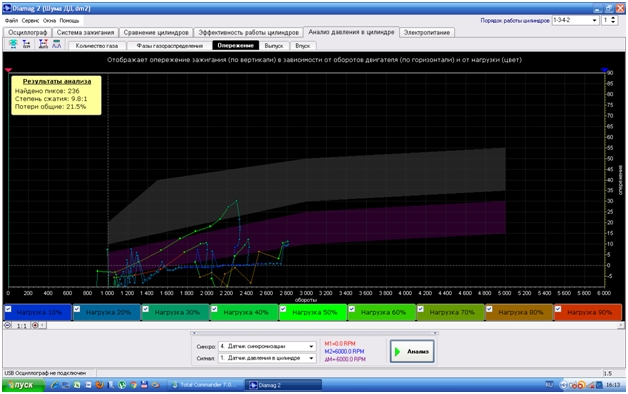Switch to the Сравнение цилиндров tab
This screenshot has width=628, height=394.
pos(156,32)
